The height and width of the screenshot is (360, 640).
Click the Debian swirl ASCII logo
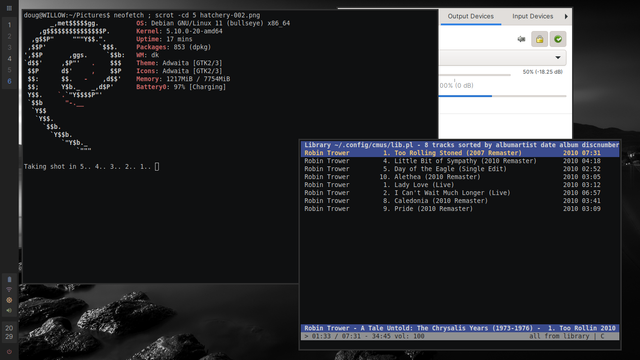click(74, 87)
